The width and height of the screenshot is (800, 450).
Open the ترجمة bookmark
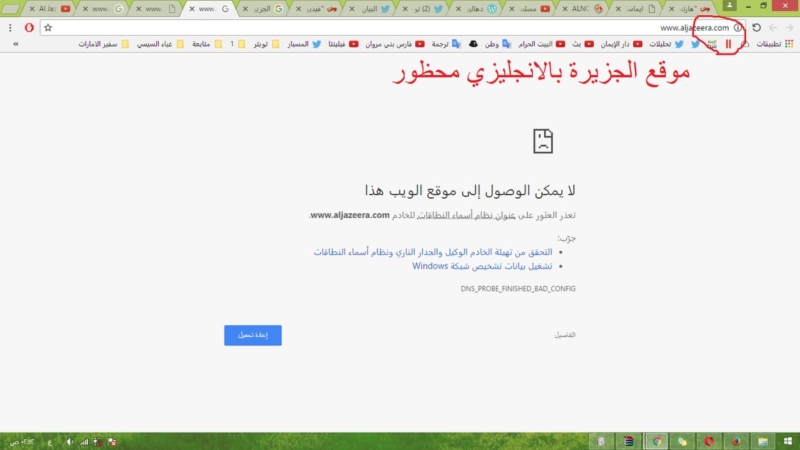coord(446,44)
